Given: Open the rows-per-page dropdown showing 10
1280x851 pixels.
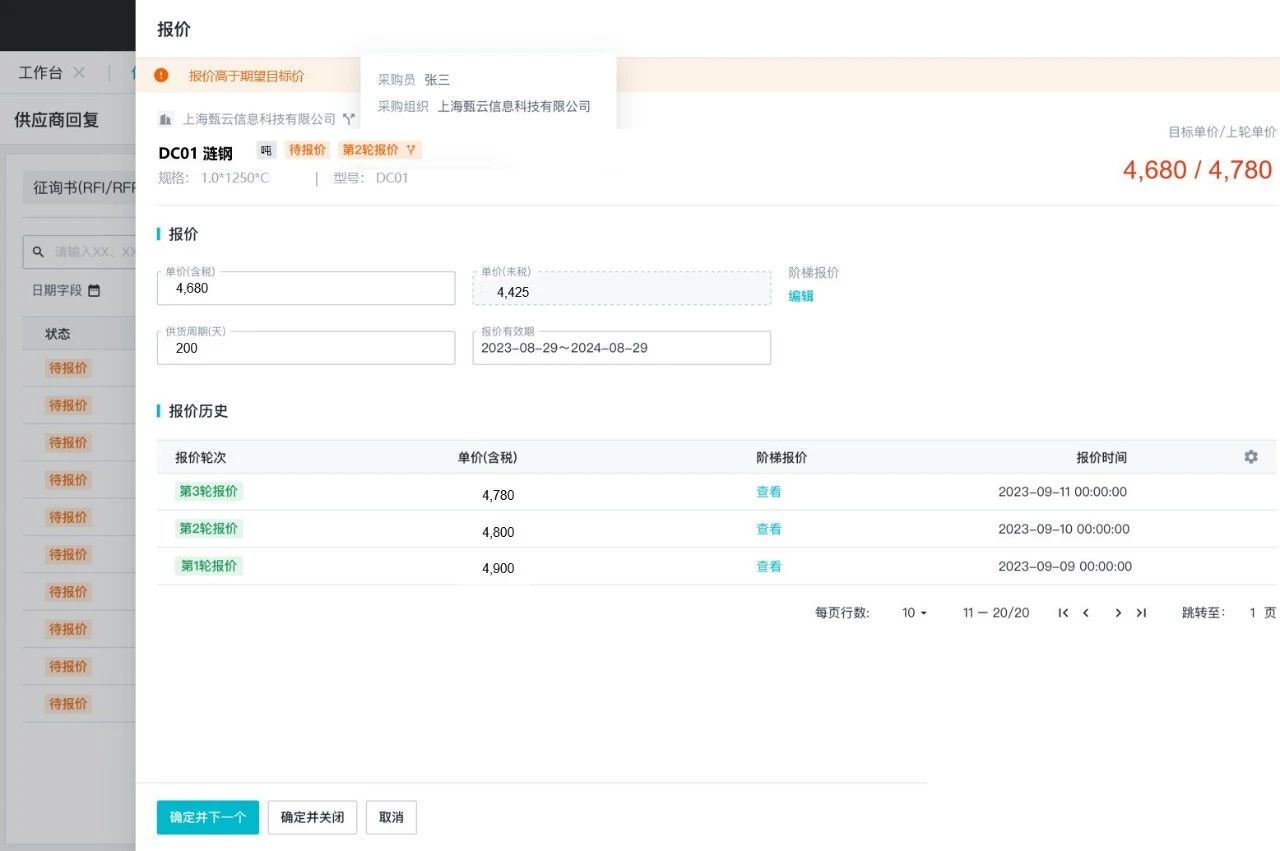Looking at the screenshot, I should point(914,613).
